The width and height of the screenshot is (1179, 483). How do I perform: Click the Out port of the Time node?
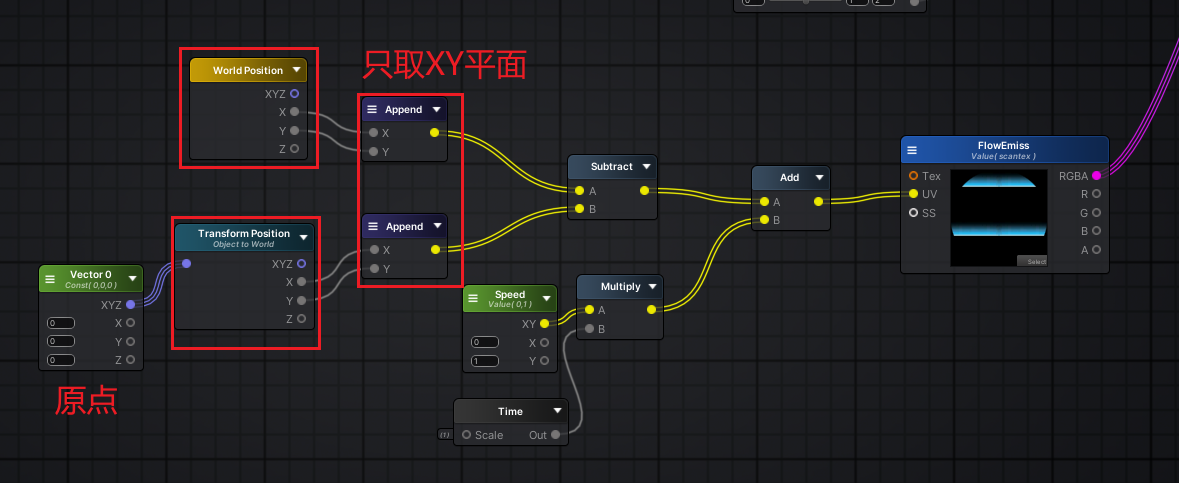556,435
